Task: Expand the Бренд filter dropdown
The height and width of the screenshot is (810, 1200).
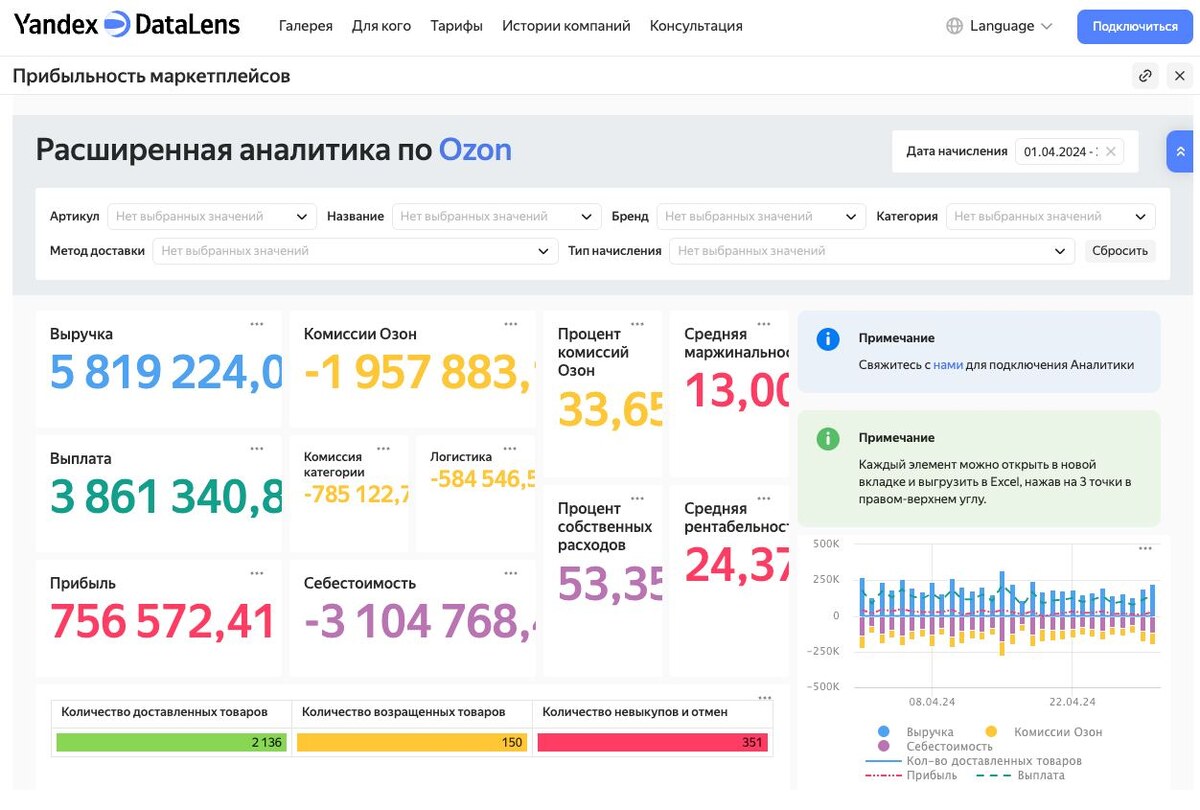Action: click(x=760, y=216)
